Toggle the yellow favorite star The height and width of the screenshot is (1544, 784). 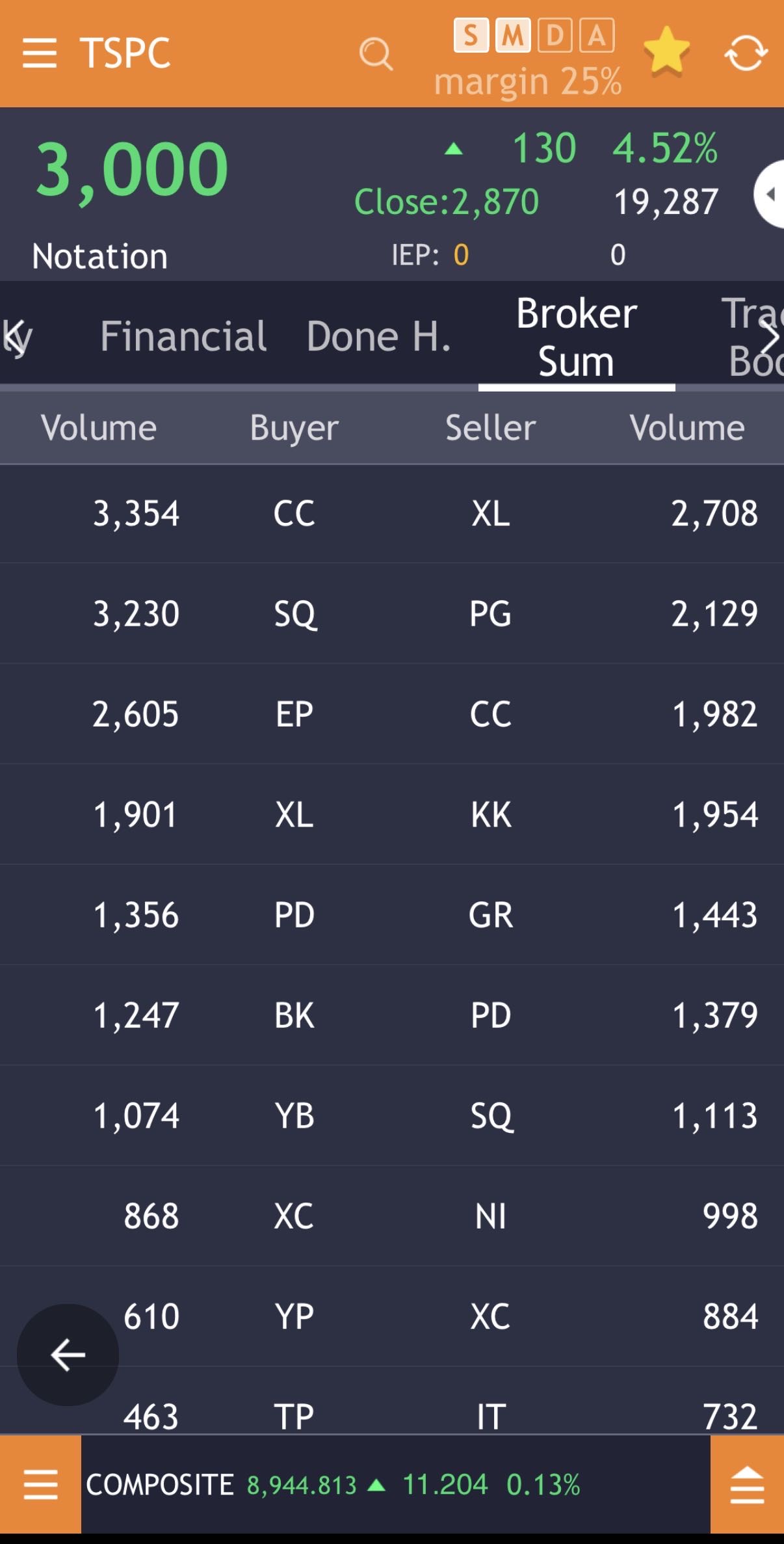(x=666, y=51)
